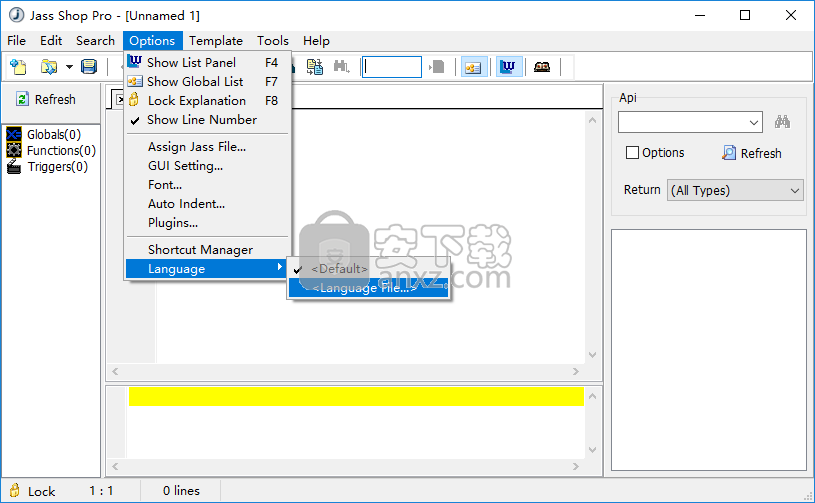Viewport: 815px width, 503px height.
Task: Toggle the List Panel toolbar button
Action: point(508,67)
